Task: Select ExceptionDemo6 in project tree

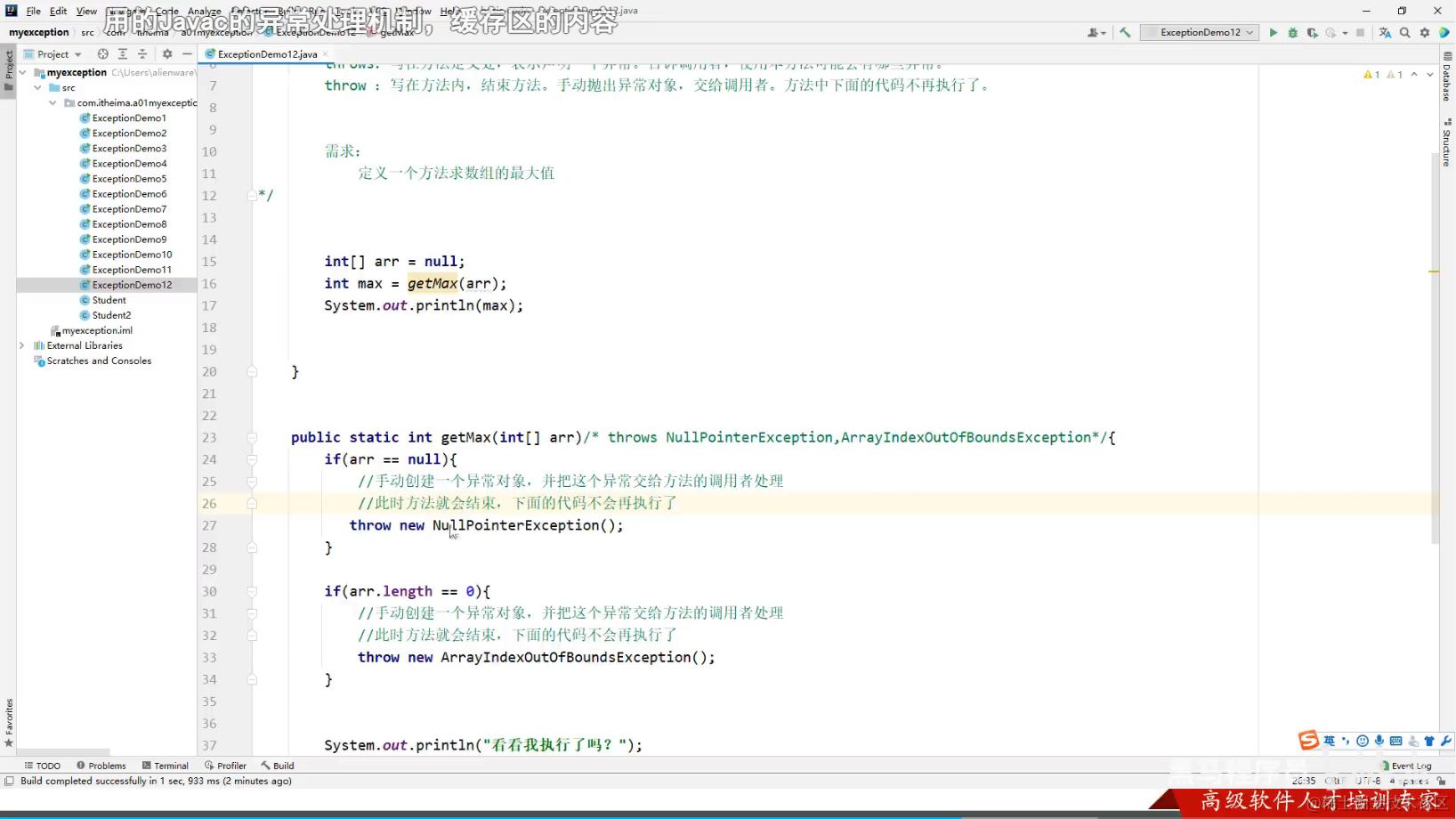Action: pyautogui.click(x=123, y=194)
